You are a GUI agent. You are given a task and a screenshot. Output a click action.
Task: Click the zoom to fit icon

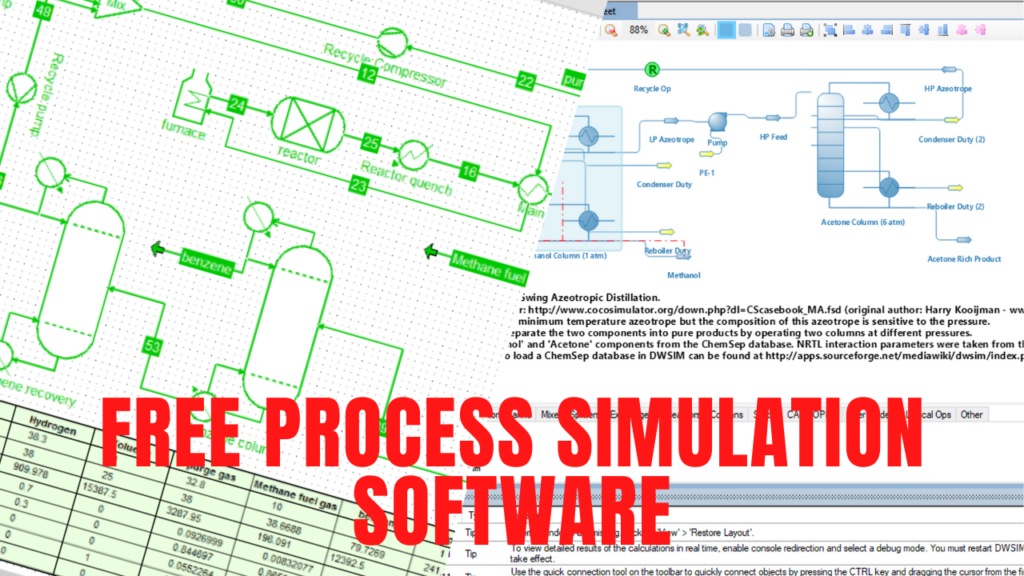tap(683, 30)
